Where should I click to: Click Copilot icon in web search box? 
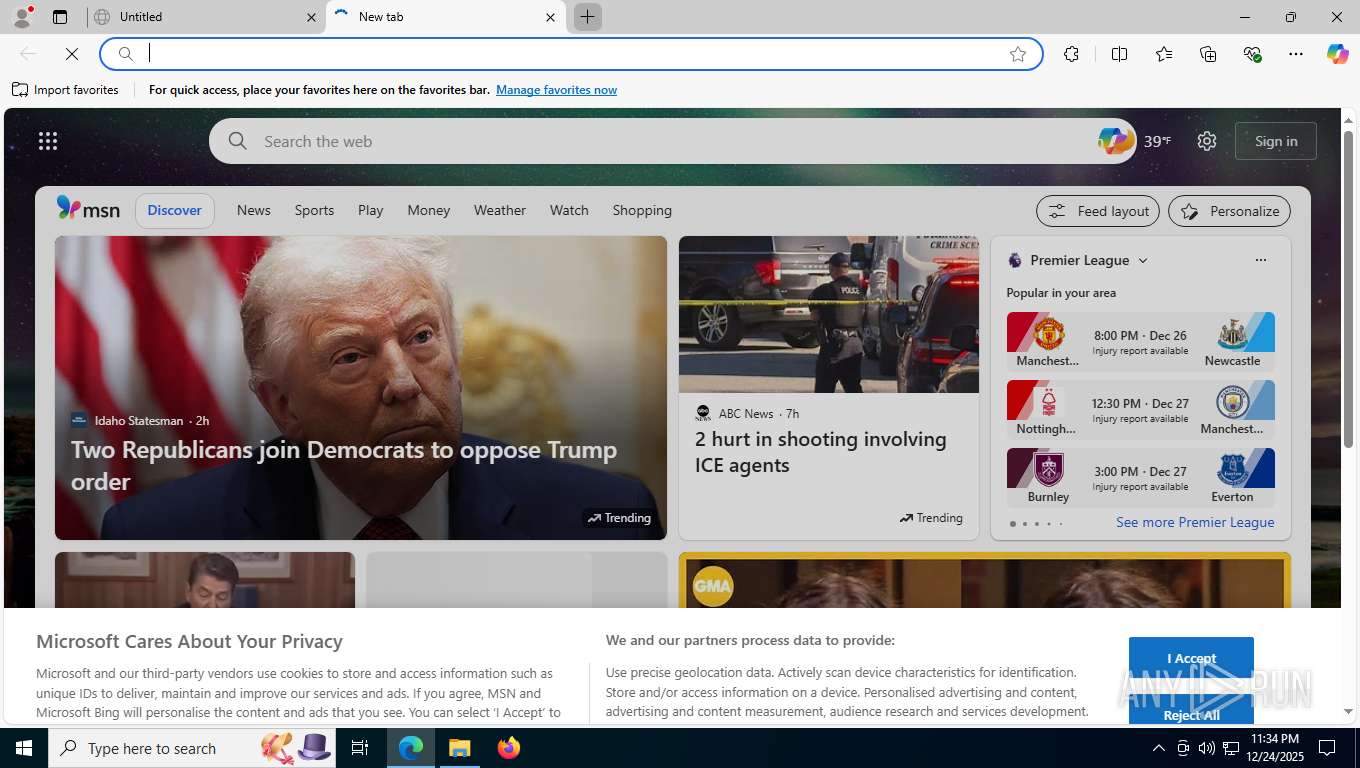tap(1114, 140)
